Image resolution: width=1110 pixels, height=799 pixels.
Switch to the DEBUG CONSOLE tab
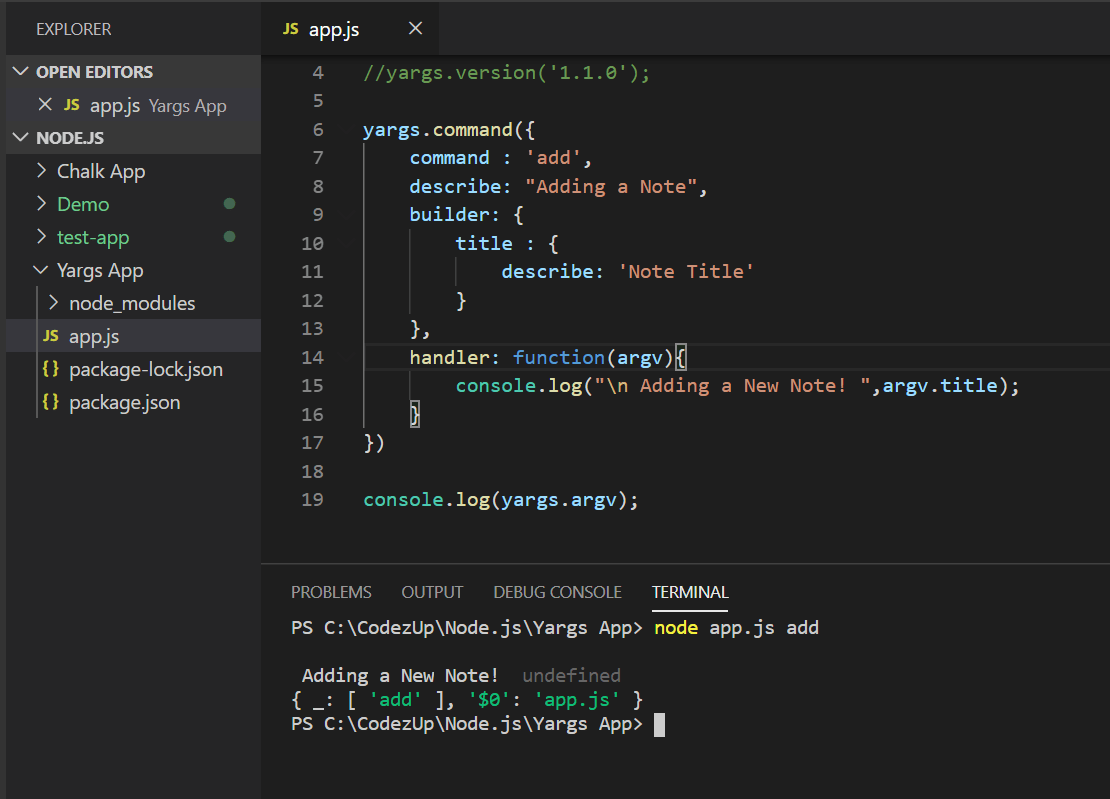557,592
